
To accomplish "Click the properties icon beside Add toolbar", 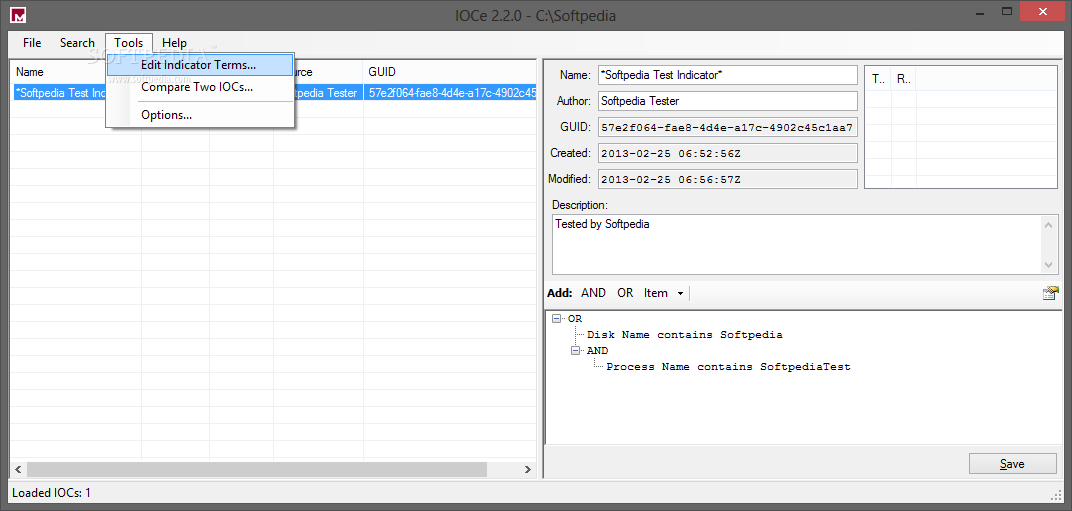I will coord(1050,293).
